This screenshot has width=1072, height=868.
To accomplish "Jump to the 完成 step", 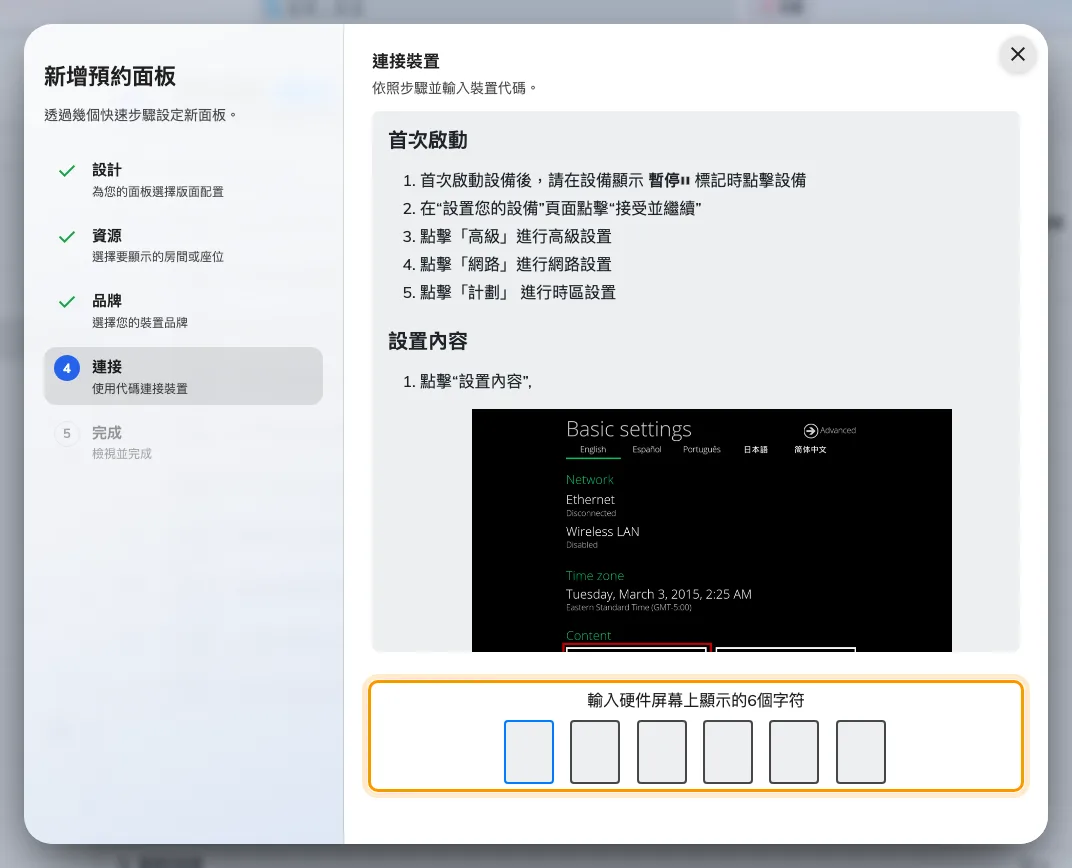I will 183,442.
